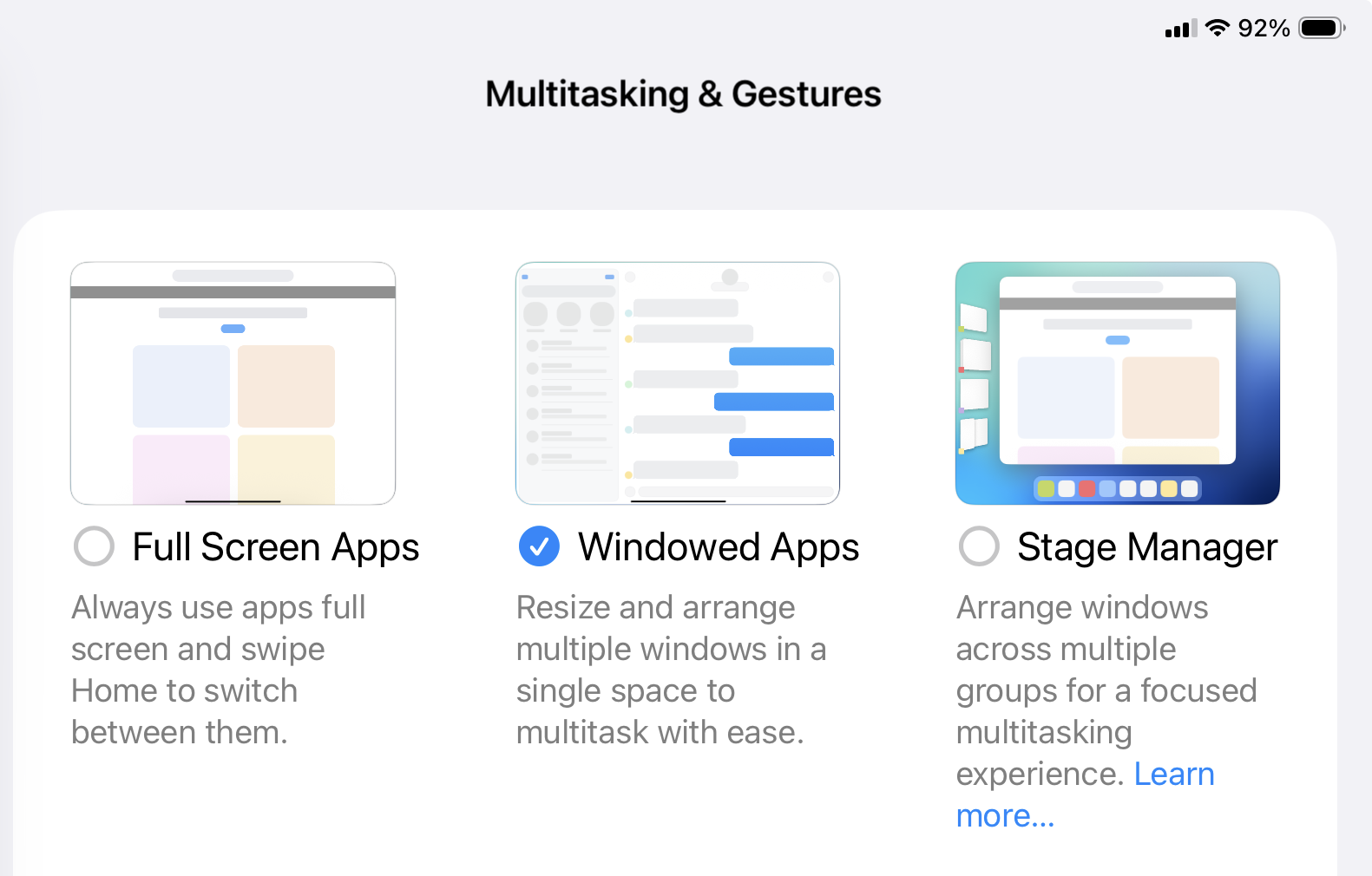Viewport: 1372px width, 876px height.
Task: Tap 'Always use apps full screen' description
Action: [219, 670]
